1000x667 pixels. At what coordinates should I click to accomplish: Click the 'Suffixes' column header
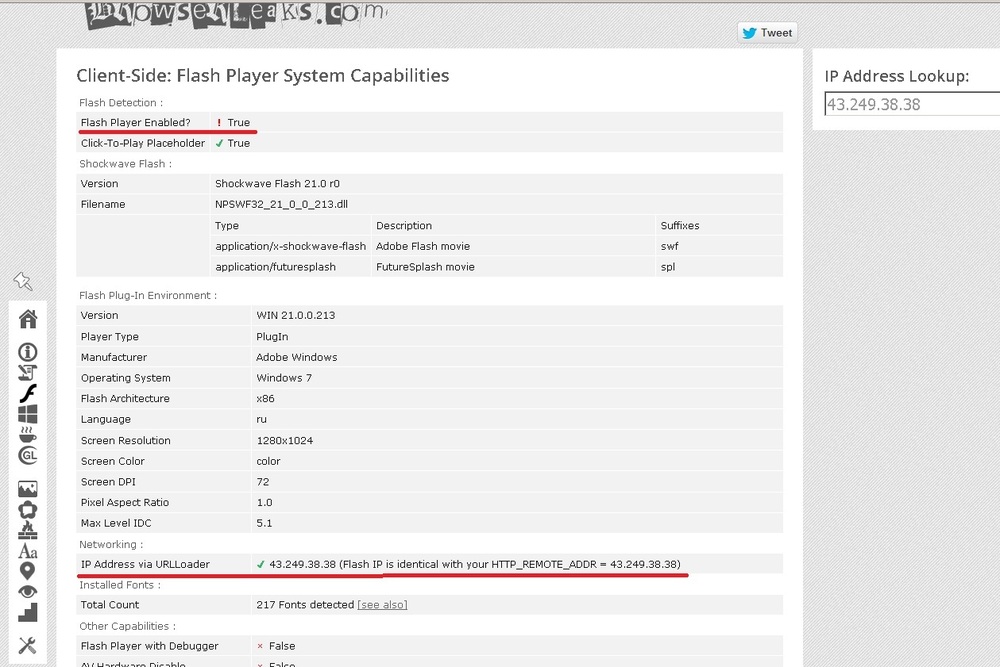tap(680, 226)
